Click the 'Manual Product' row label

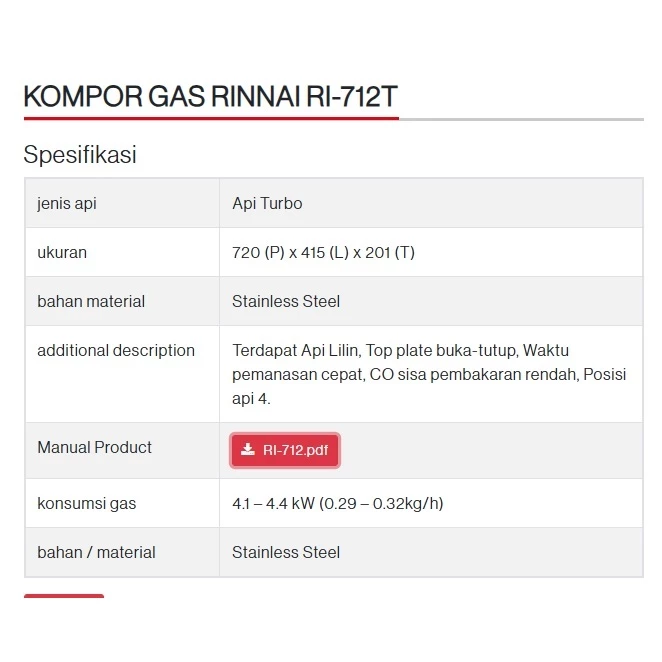(x=95, y=447)
